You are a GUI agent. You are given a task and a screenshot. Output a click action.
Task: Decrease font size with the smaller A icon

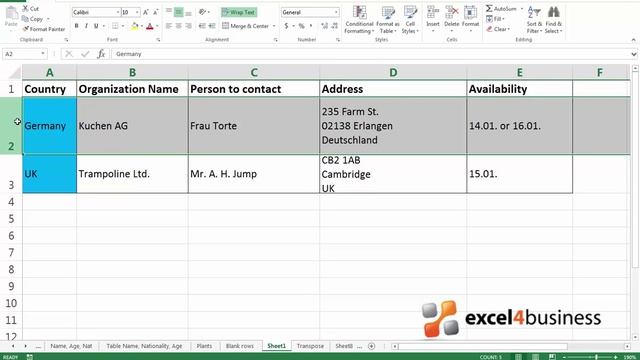point(155,12)
